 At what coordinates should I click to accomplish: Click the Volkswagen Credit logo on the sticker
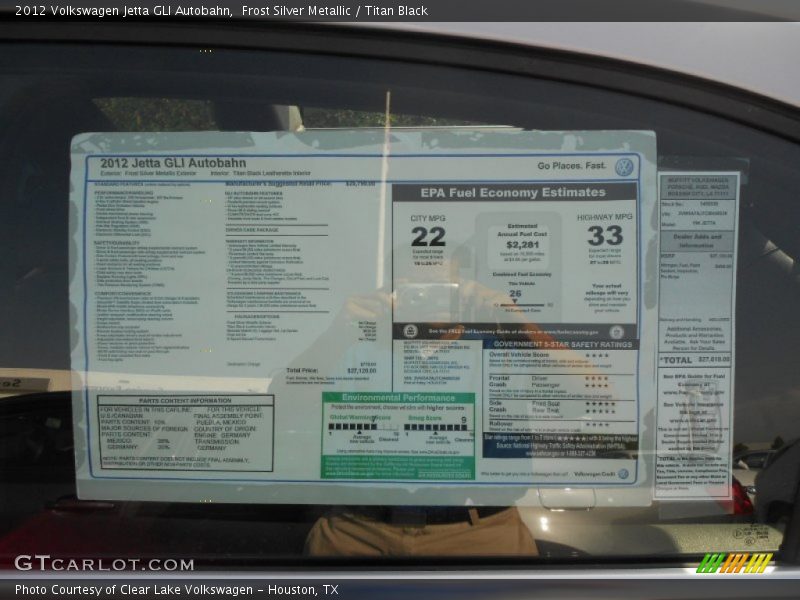[x=623, y=474]
